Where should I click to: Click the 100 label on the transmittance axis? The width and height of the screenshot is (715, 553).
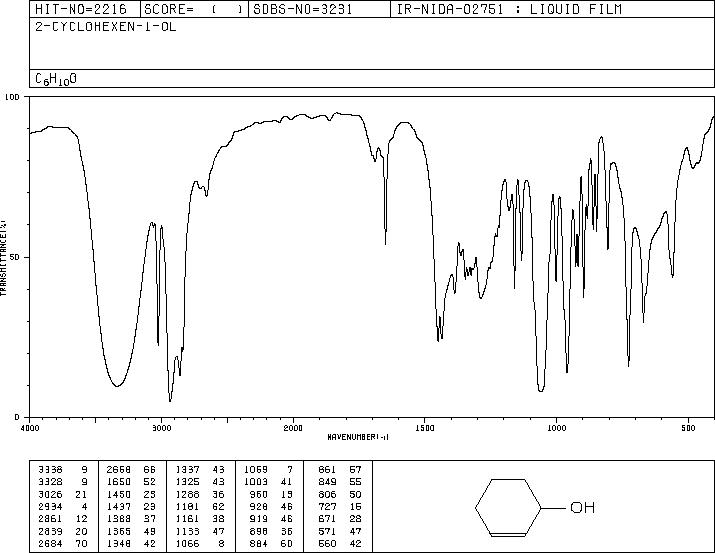click(12, 97)
